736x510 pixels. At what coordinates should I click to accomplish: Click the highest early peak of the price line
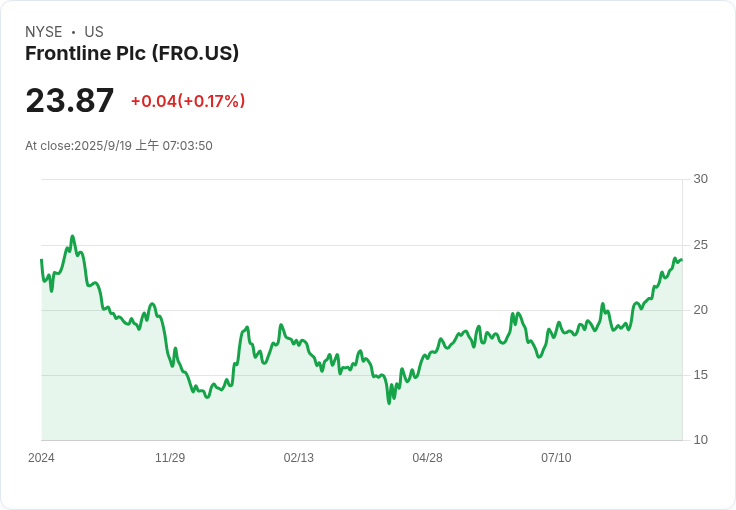pyautogui.click(x=72, y=237)
